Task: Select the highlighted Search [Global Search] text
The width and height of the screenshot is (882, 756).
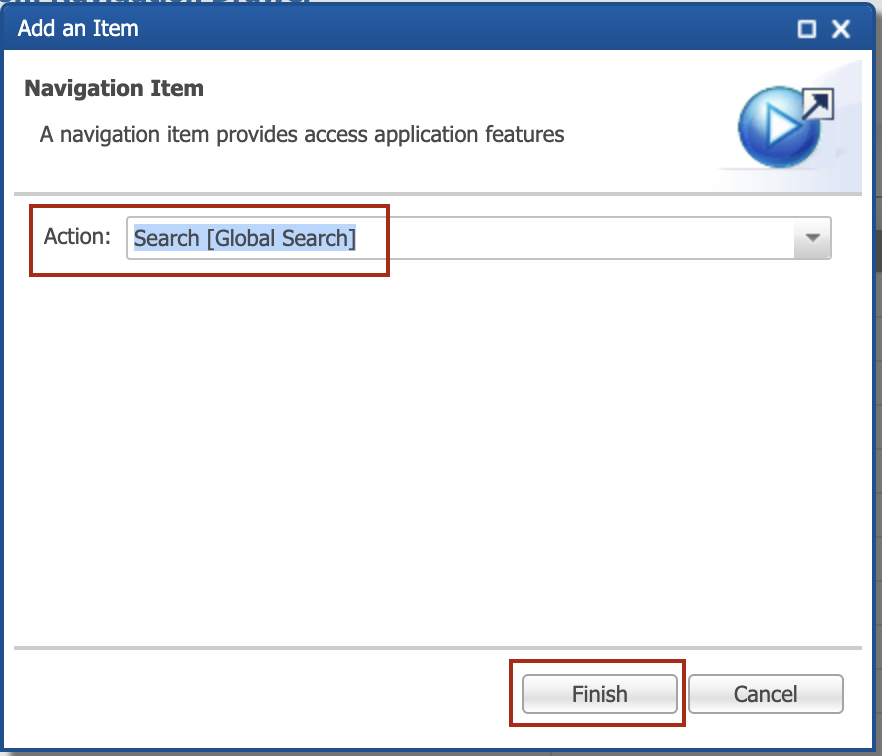Action: [245, 238]
